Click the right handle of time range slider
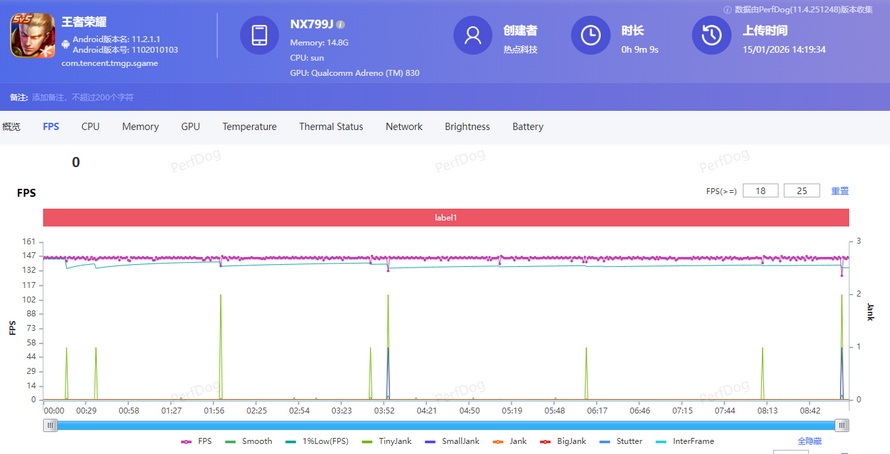This screenshot has width=890, height=454. (842, 425)
